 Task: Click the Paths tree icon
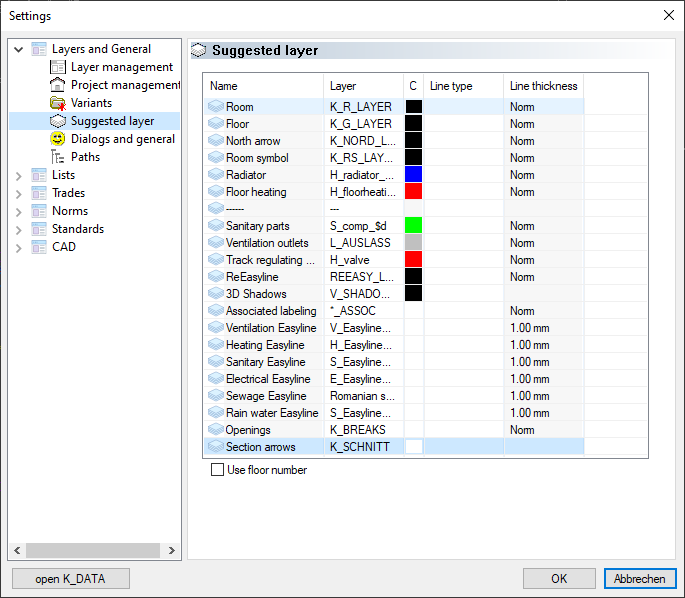pos(58,157)
